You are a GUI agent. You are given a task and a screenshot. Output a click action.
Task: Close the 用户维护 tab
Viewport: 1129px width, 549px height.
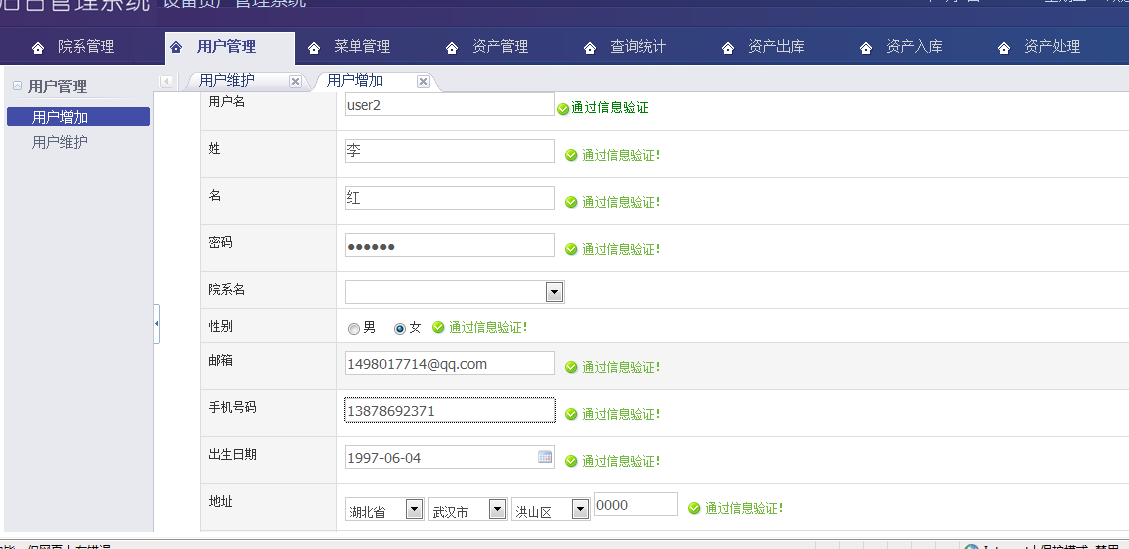295,81
